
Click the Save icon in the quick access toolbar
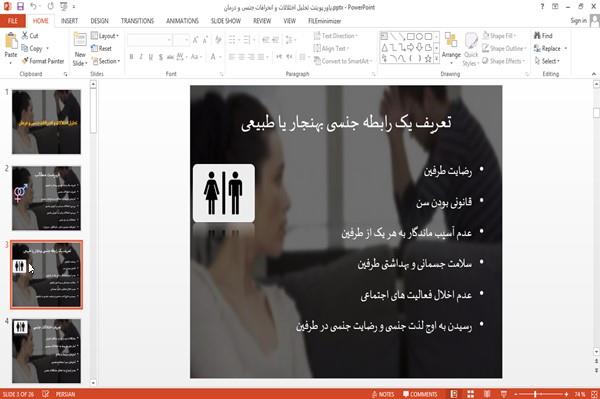pyautogui.click(x=20, y=6)
